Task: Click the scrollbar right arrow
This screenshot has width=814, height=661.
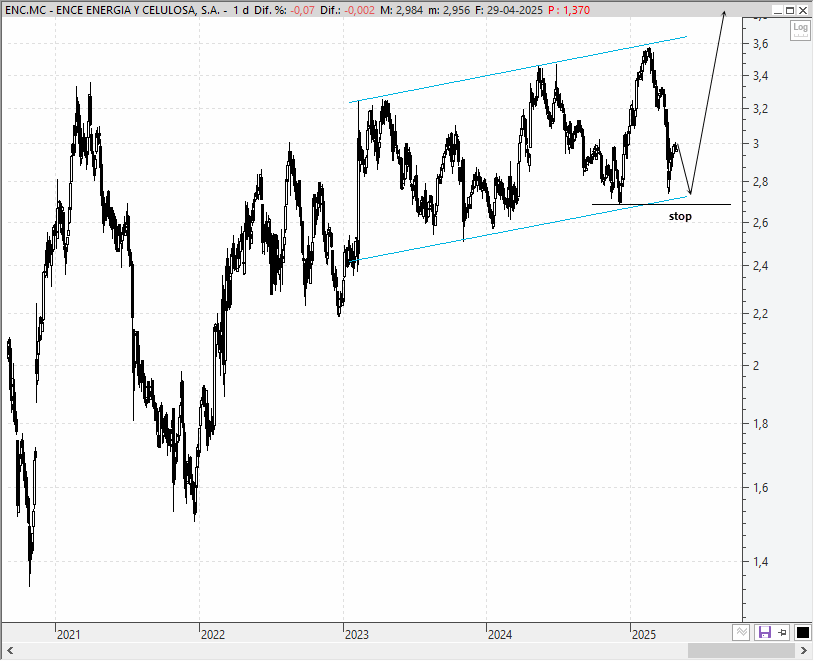Action: 804,650
